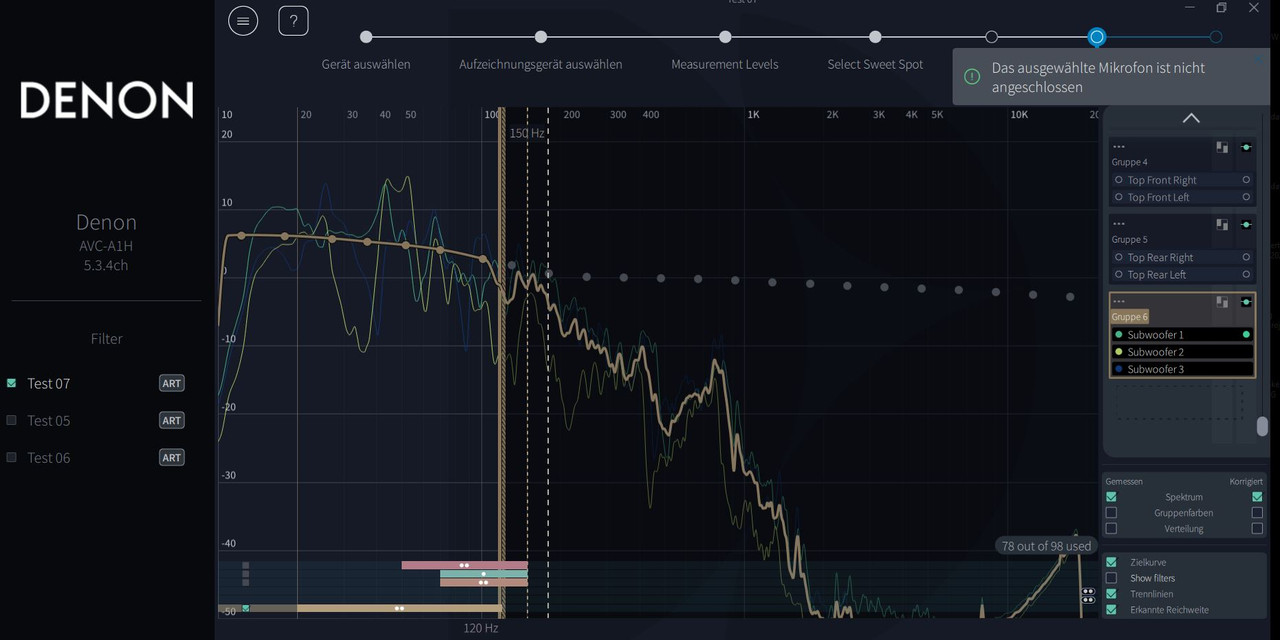This screenshot has width=1280, height=640.
Task: Click ART badge next to Test 07
Action: click(x=172, y=383)
